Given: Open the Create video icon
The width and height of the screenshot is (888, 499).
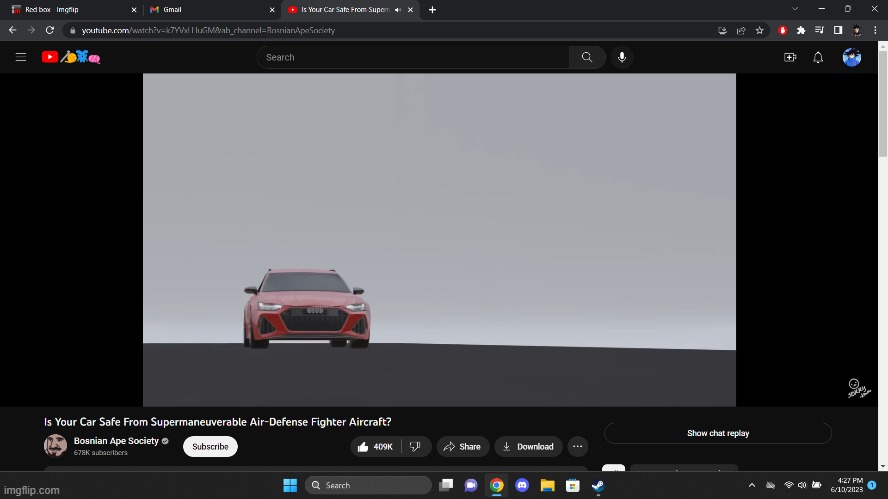Looking at the screenshot, I should tap(790, 57).
